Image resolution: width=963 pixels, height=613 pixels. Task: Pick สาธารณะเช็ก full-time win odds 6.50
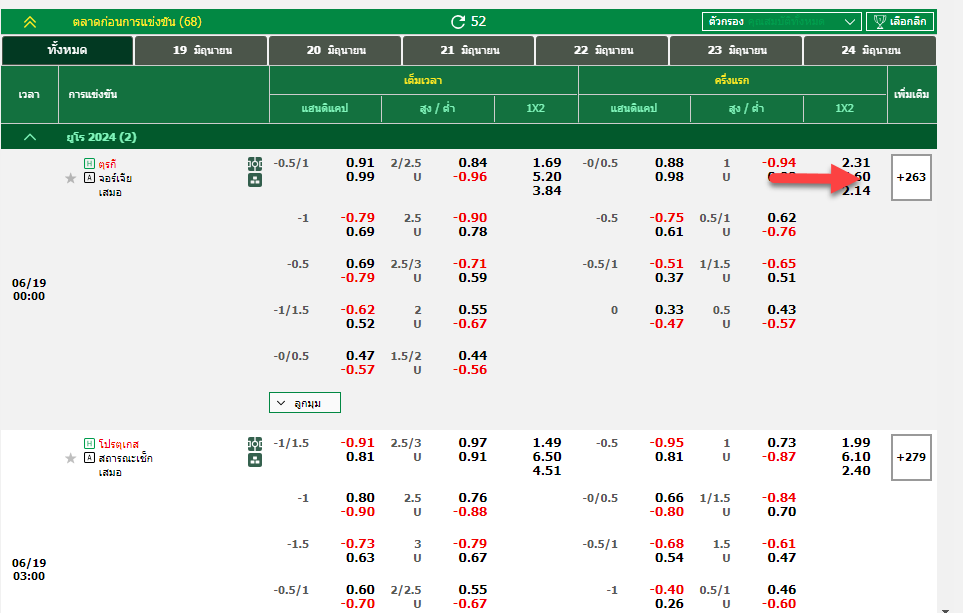[x=547, y=457]
